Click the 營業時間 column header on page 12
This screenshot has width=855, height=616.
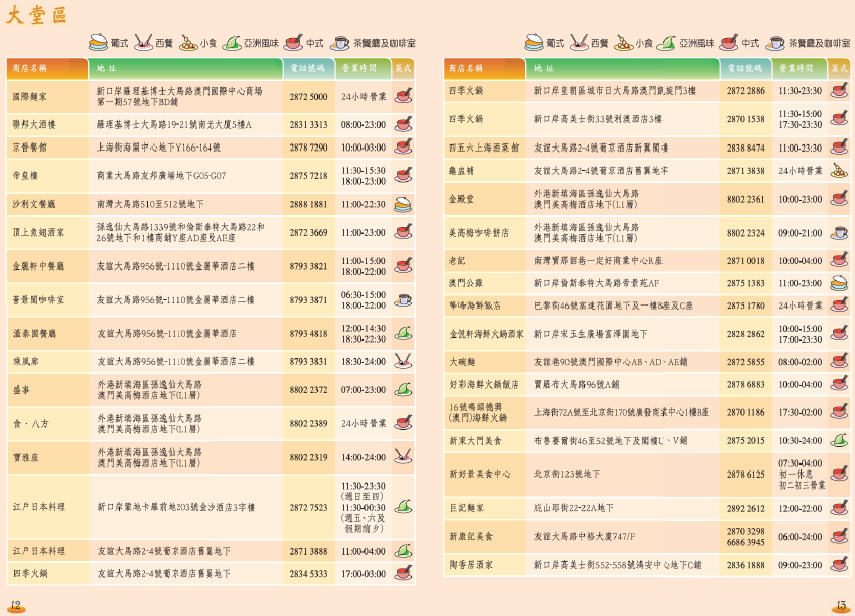coord(359,68)
